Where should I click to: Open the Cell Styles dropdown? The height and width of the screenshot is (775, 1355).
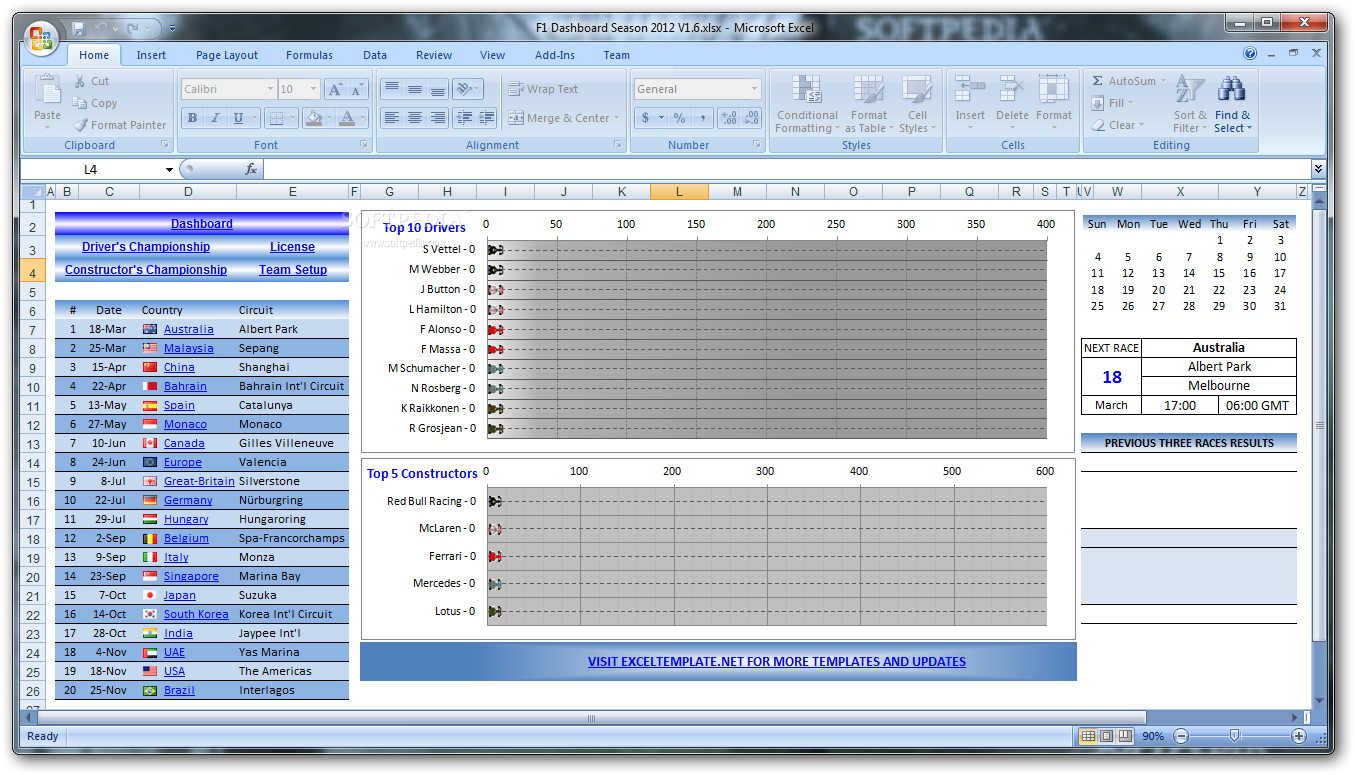(x=915, y=104)
